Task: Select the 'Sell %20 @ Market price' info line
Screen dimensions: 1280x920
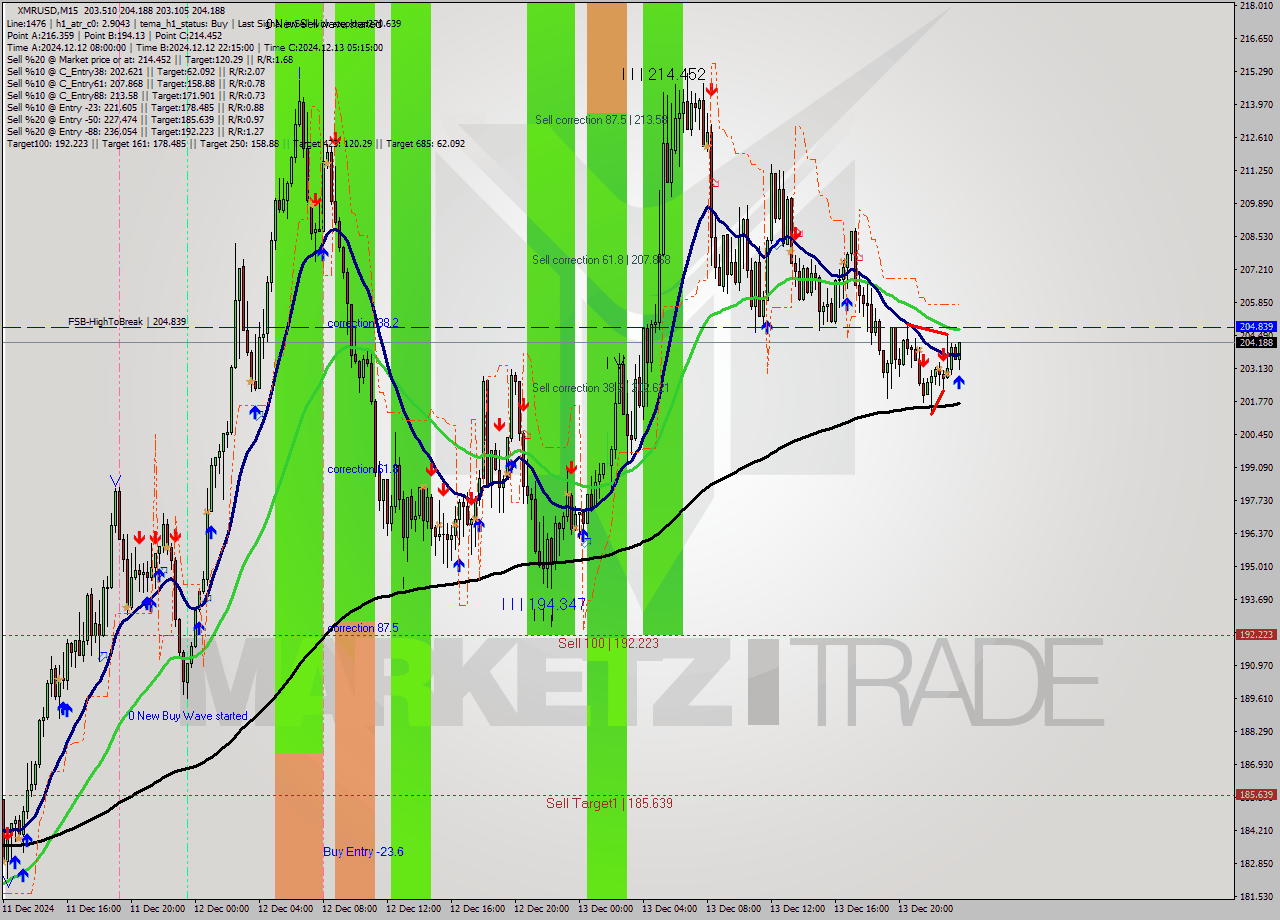Action: (x=149, y=59)
